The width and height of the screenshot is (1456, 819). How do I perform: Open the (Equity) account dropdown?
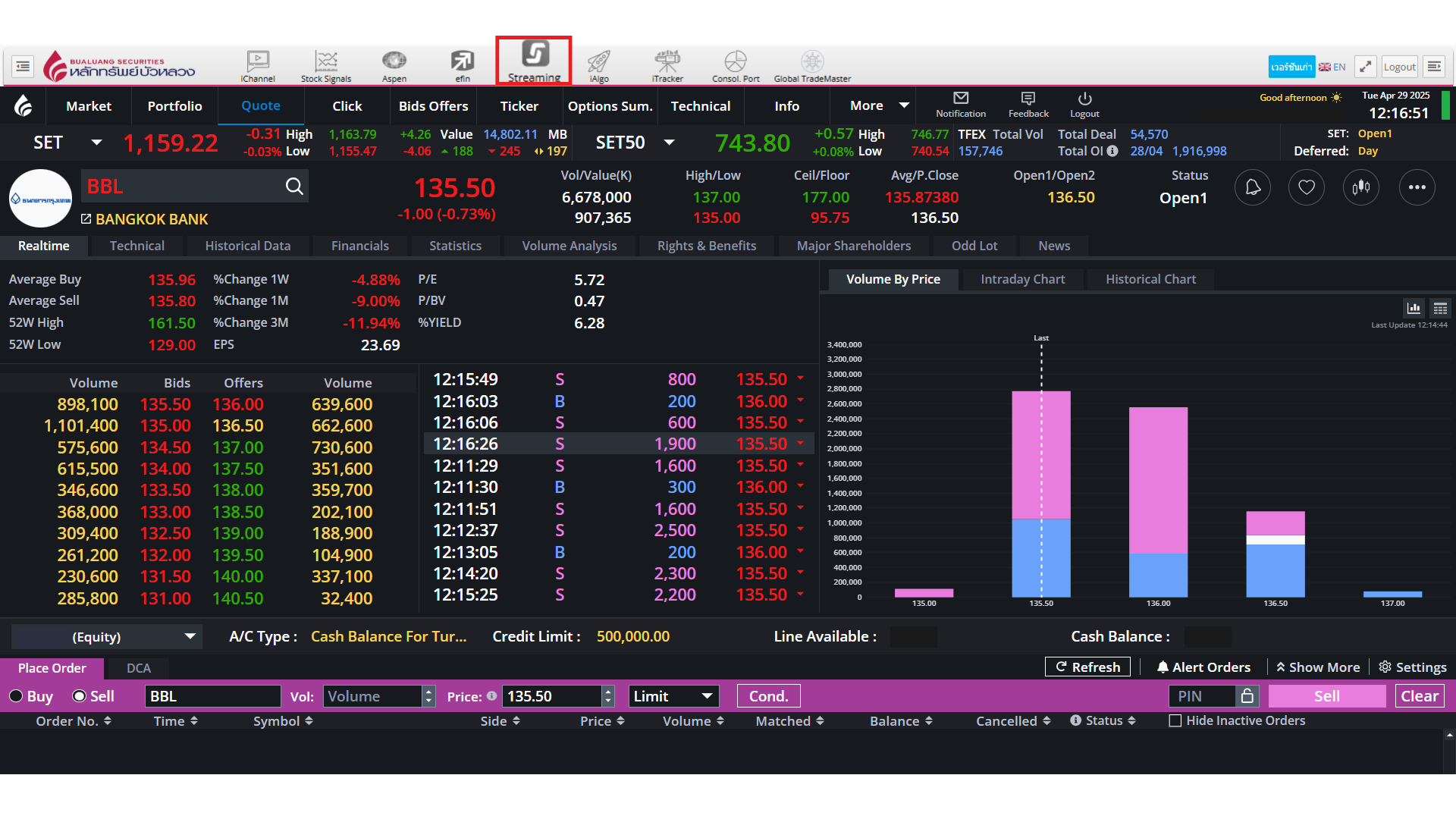click(107, 637)
